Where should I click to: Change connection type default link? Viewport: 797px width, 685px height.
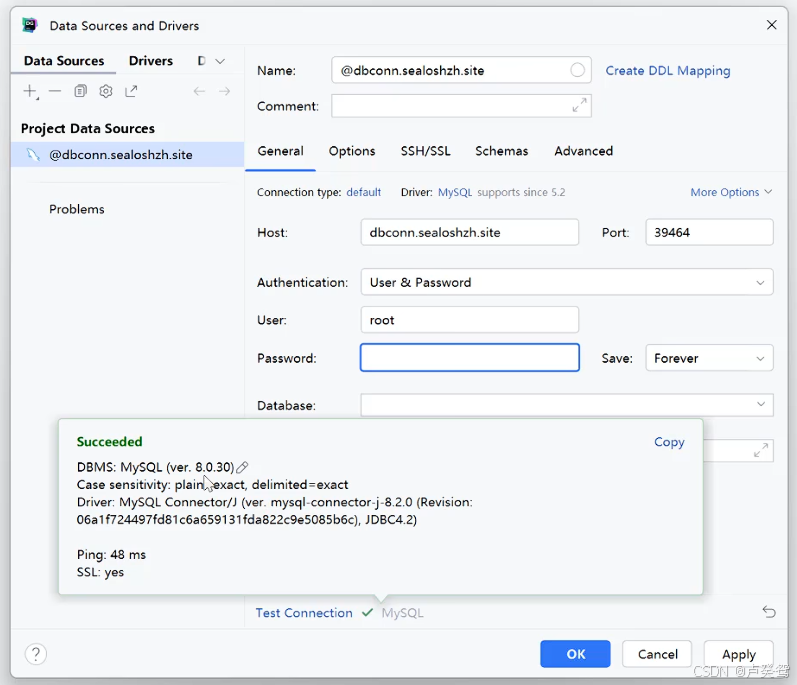[363, 192]
